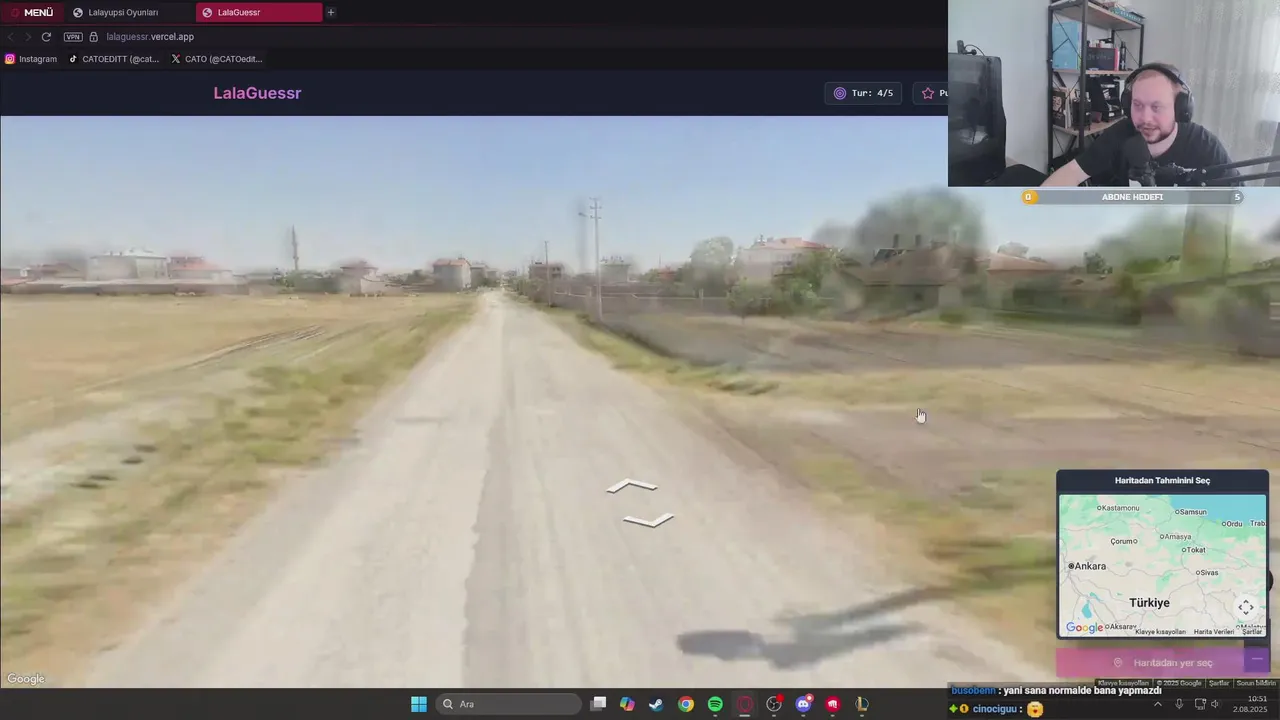1280x720 pixels.
Task: Open a new browser tab
Action: [331, 12]
